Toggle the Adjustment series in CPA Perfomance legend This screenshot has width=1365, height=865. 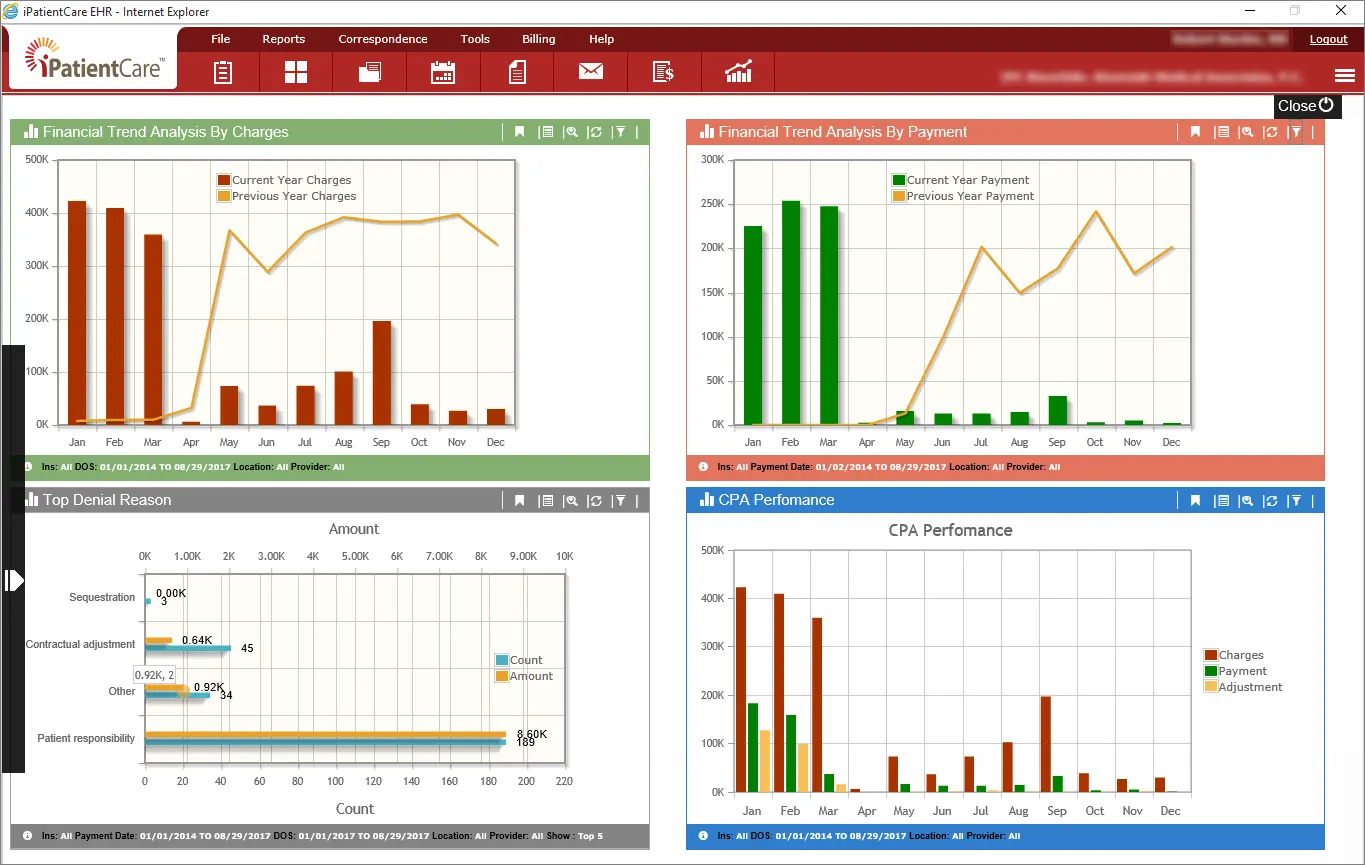coord(1244,687)
